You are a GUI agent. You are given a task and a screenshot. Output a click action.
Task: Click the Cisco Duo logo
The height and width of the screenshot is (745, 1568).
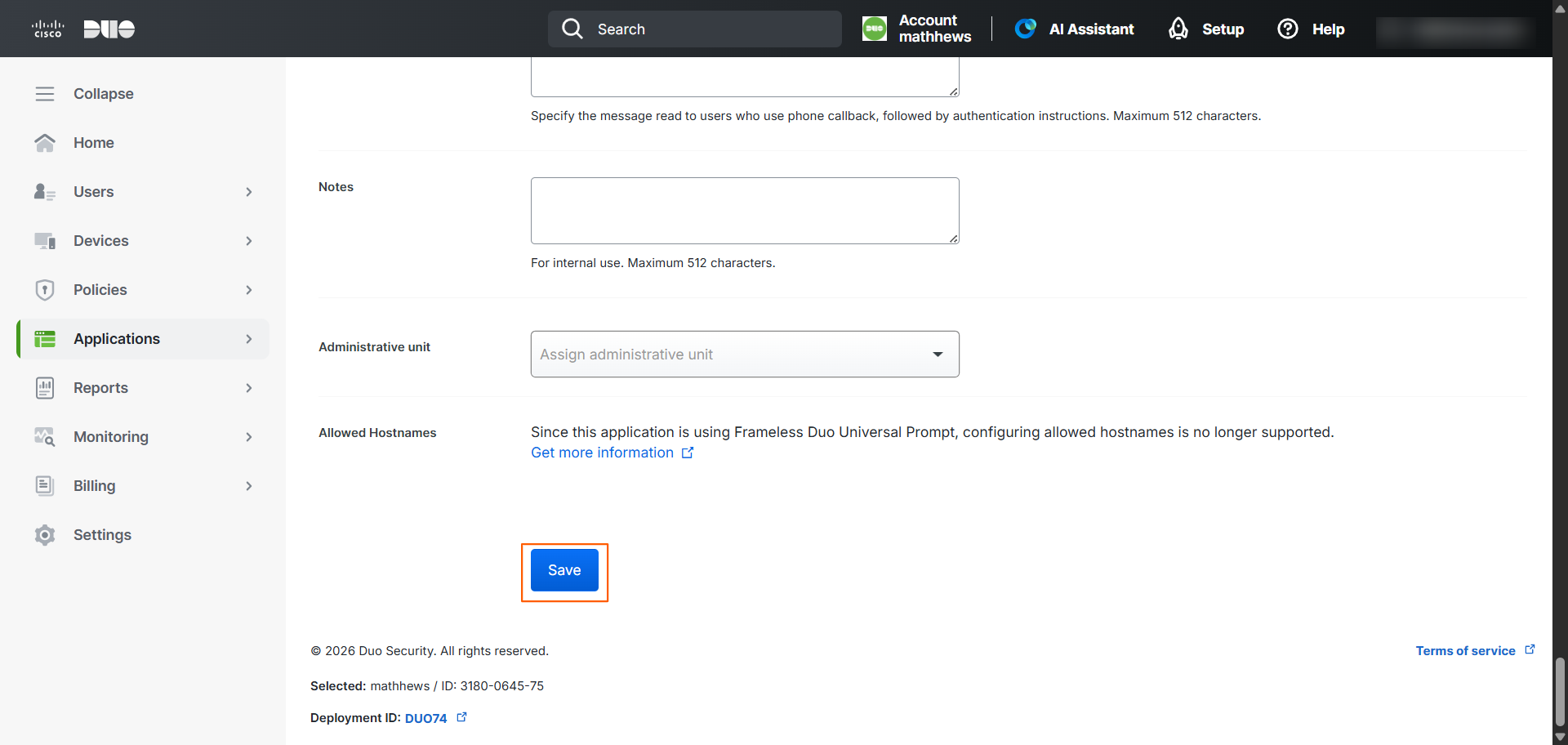click(x=83, y=29)
